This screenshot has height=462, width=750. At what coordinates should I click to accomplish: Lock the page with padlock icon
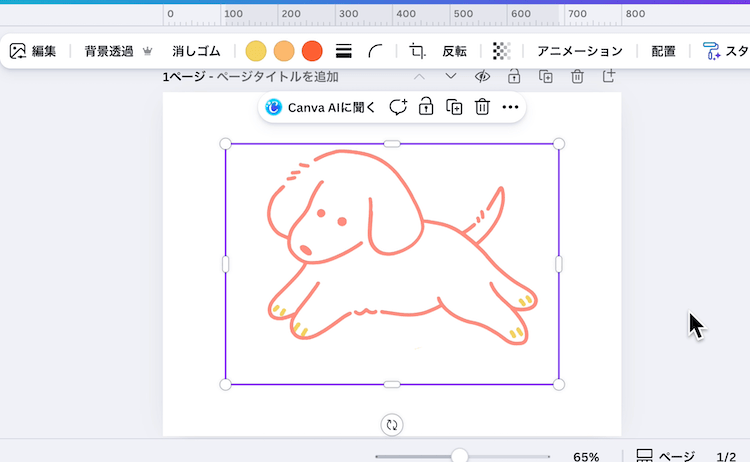(x=514, y=77)
